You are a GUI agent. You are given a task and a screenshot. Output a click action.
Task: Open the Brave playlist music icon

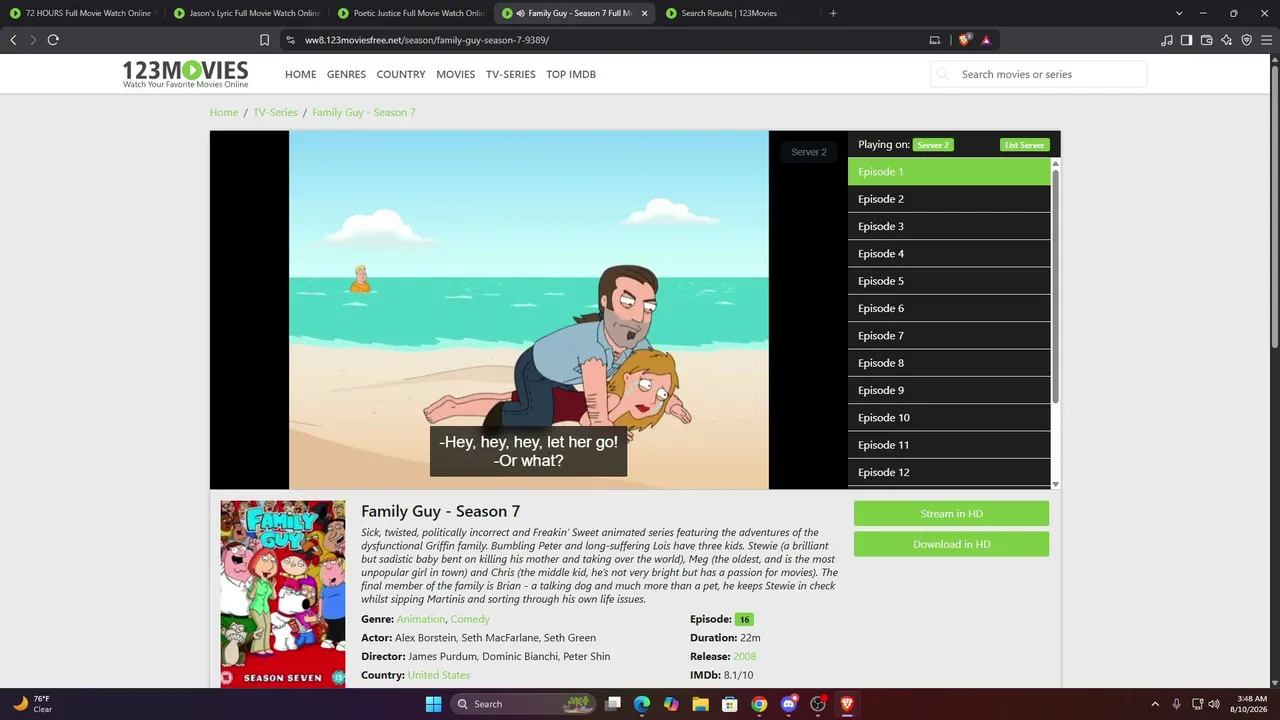1167,40
